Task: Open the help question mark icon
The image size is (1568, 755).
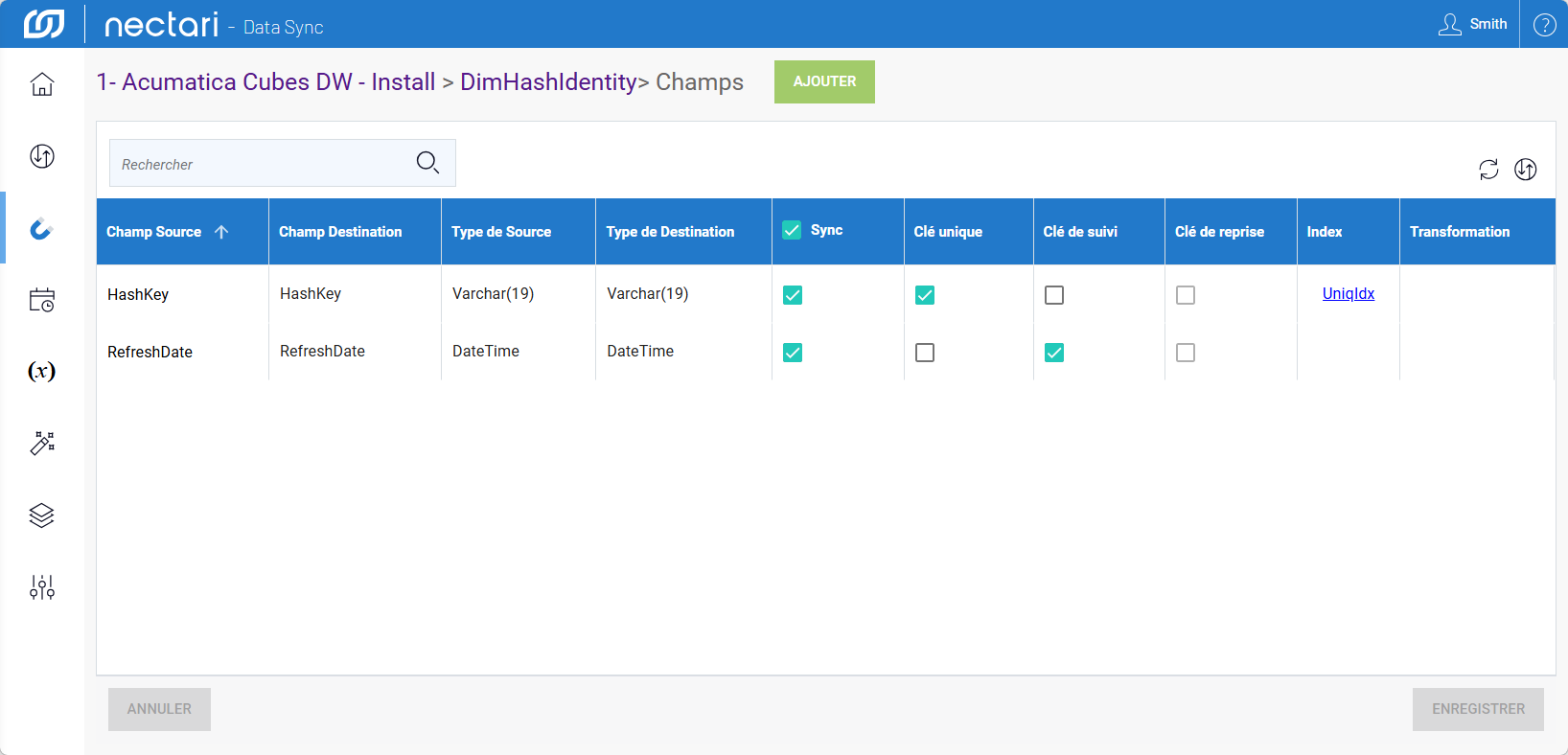Action: (1545, 24)
